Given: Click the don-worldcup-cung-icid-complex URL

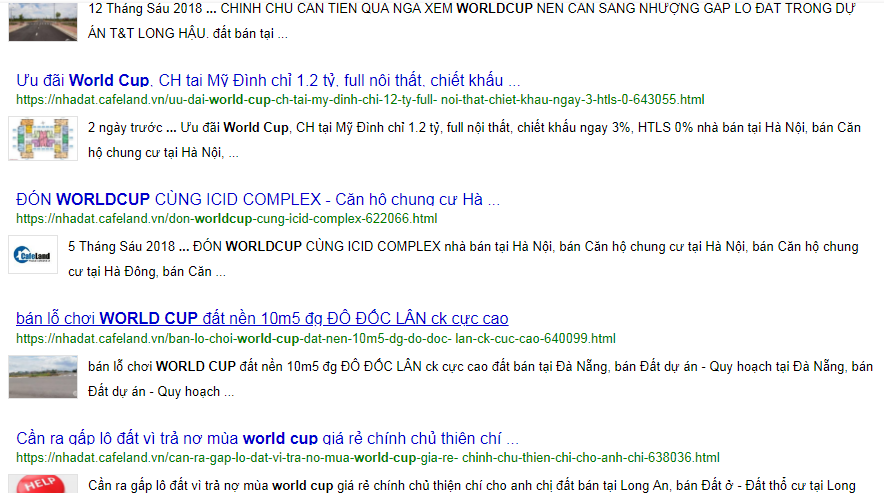Looking at the screenshot, I should [226, 219].
